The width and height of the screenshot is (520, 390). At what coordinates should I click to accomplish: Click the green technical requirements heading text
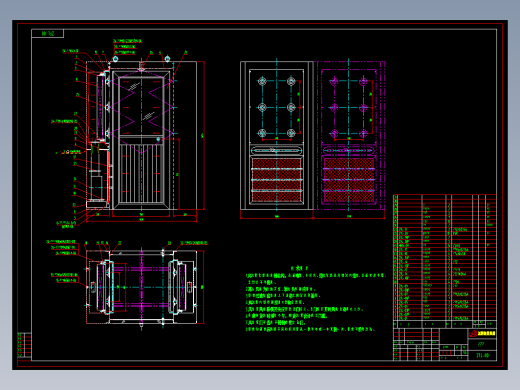point(299,268)
